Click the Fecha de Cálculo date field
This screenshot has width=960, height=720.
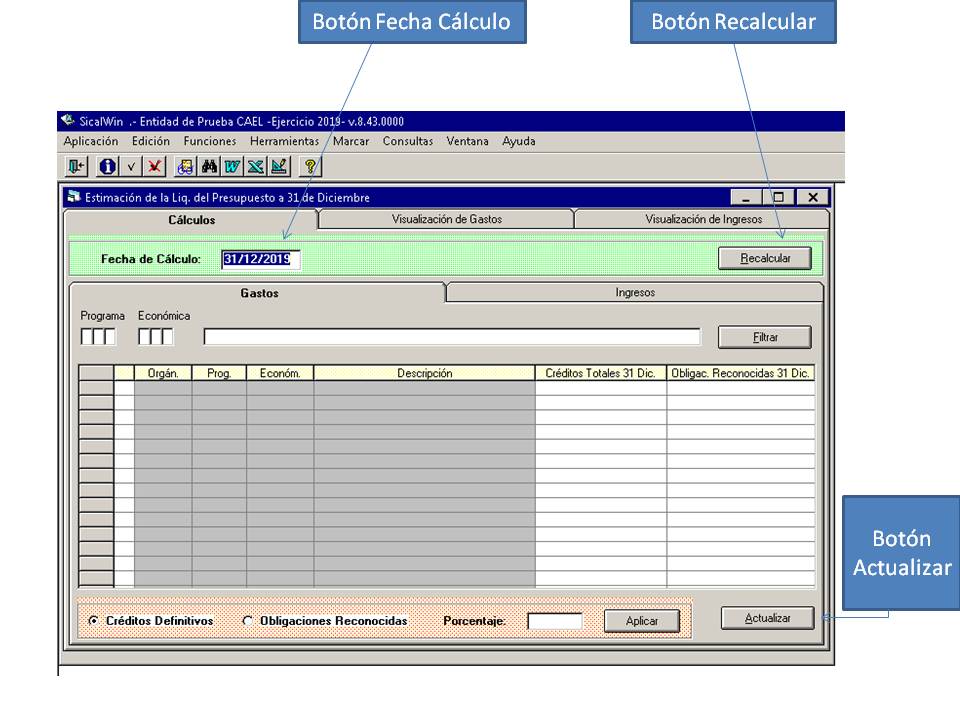260,259
